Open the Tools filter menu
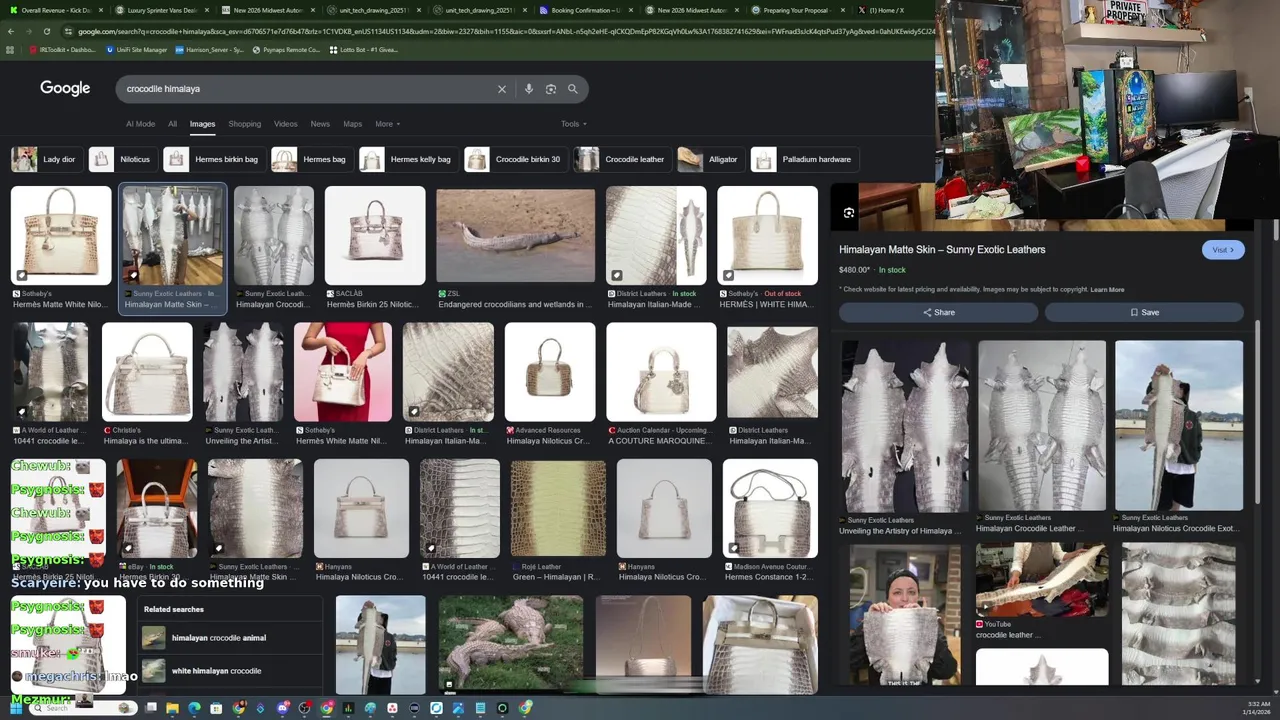The height and width of the screenshot is (720, 1280). [x=573, y=124]
